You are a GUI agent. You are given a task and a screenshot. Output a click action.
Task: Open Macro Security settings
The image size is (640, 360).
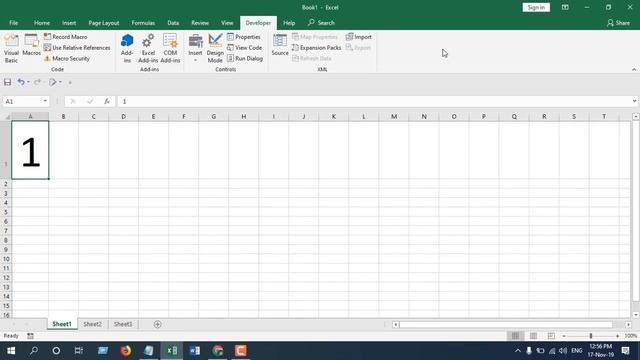point(67,58)
